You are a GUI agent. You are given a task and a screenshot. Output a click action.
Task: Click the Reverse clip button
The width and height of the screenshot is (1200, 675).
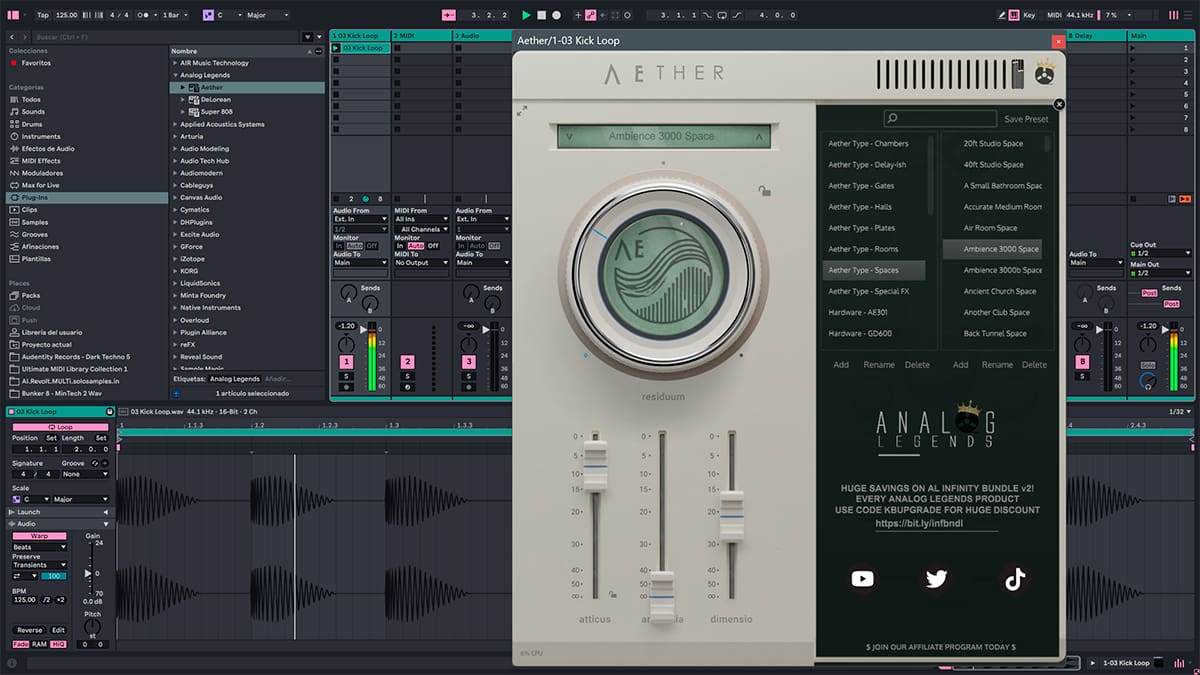coord(29,630)
